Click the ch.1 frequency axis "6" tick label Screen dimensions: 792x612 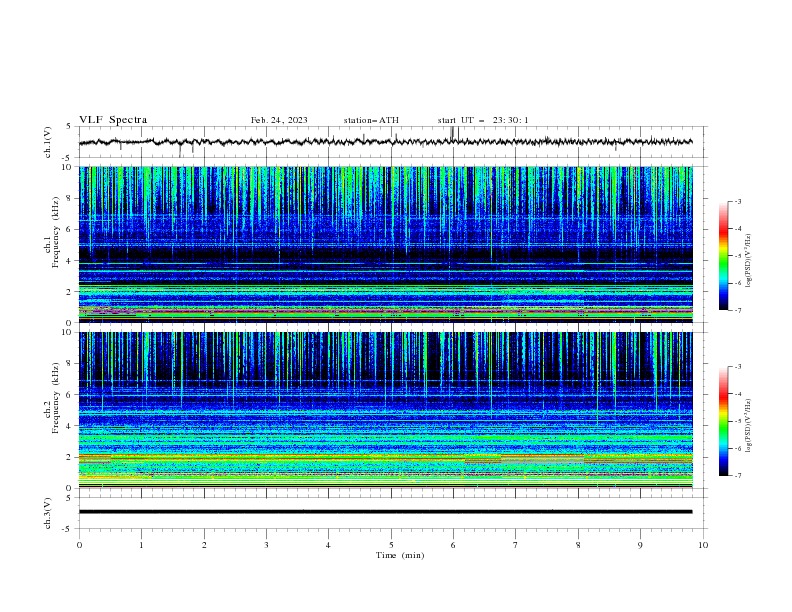70,229
